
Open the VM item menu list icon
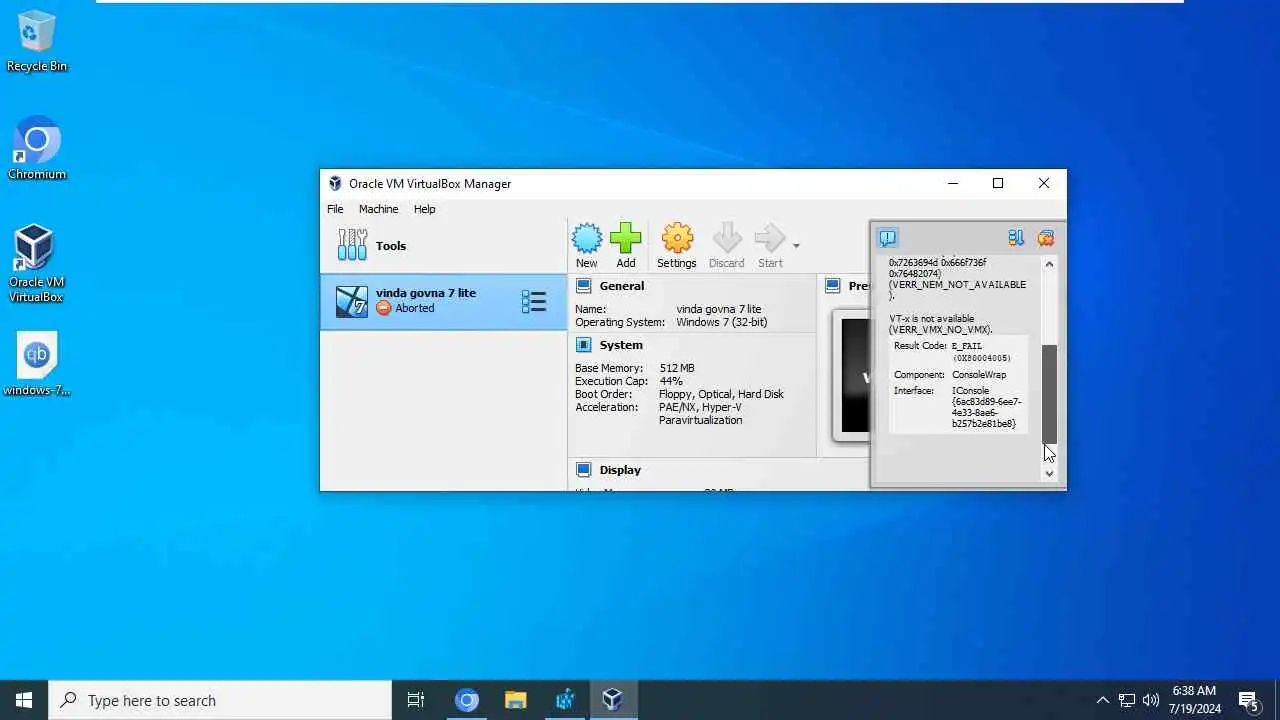[534, 302]
